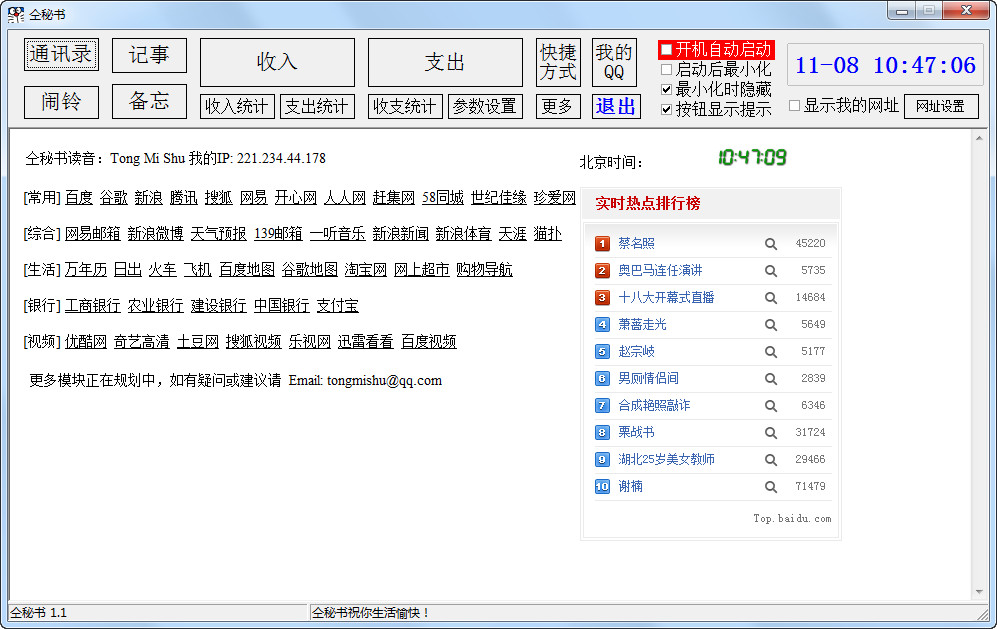Open 百度视频 link
Viewport: 997px width, 629px height.
429,342
